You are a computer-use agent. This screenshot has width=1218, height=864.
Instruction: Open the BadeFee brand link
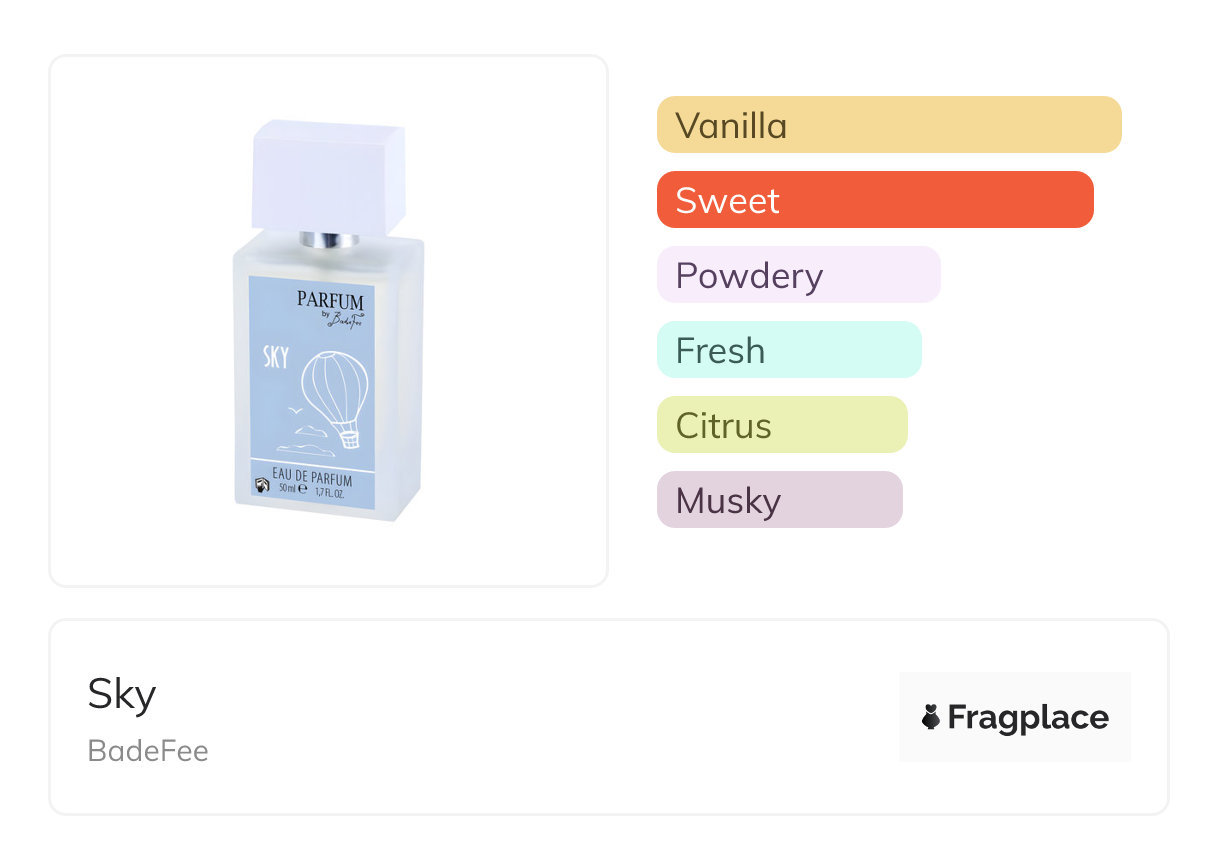pos(148,750)
